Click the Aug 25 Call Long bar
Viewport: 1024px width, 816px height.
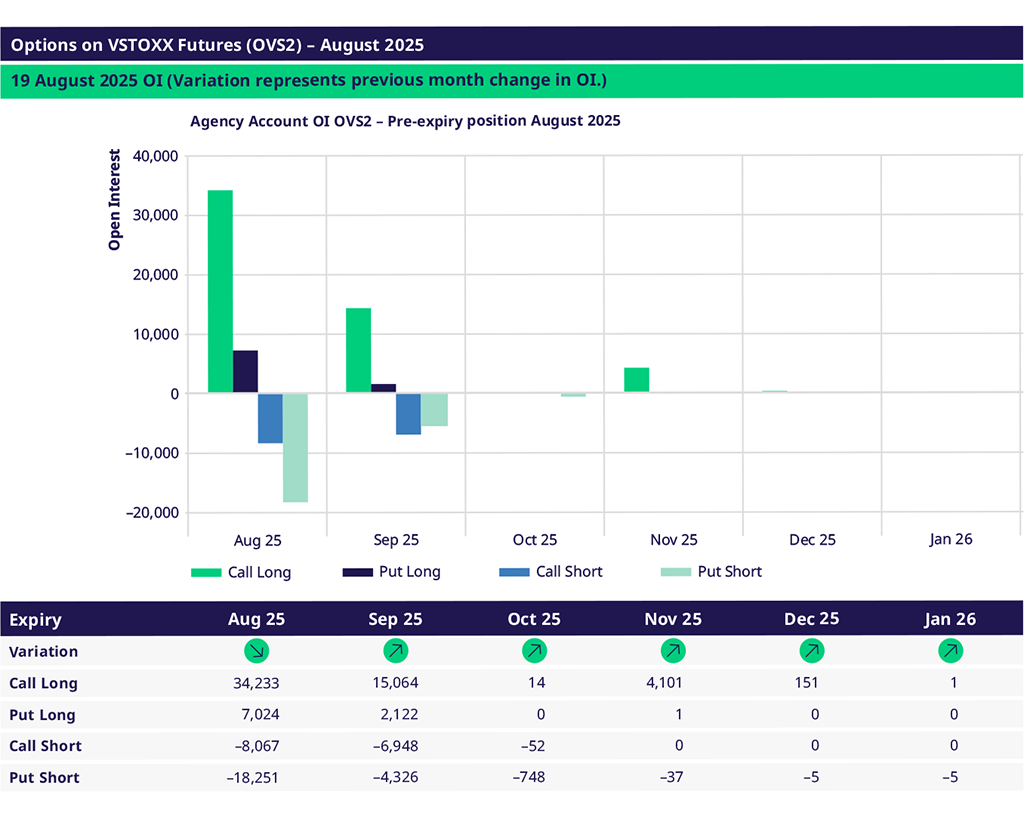pyautogui.click(x=220, y=291)
